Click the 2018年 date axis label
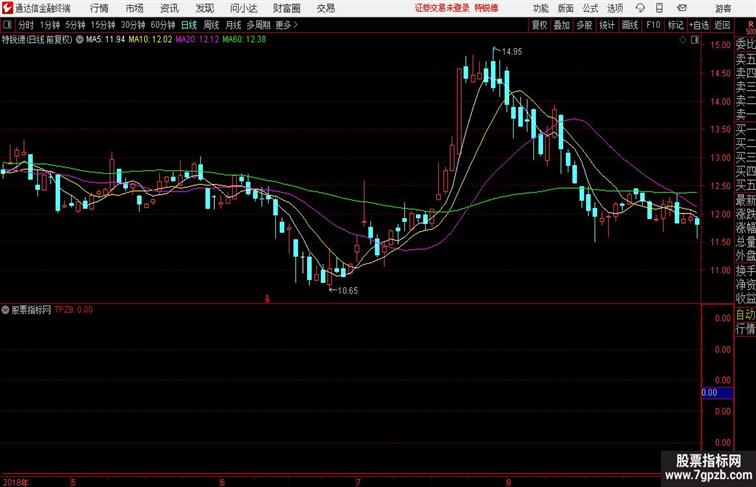 pyautogui.click(x=15, y=482)
